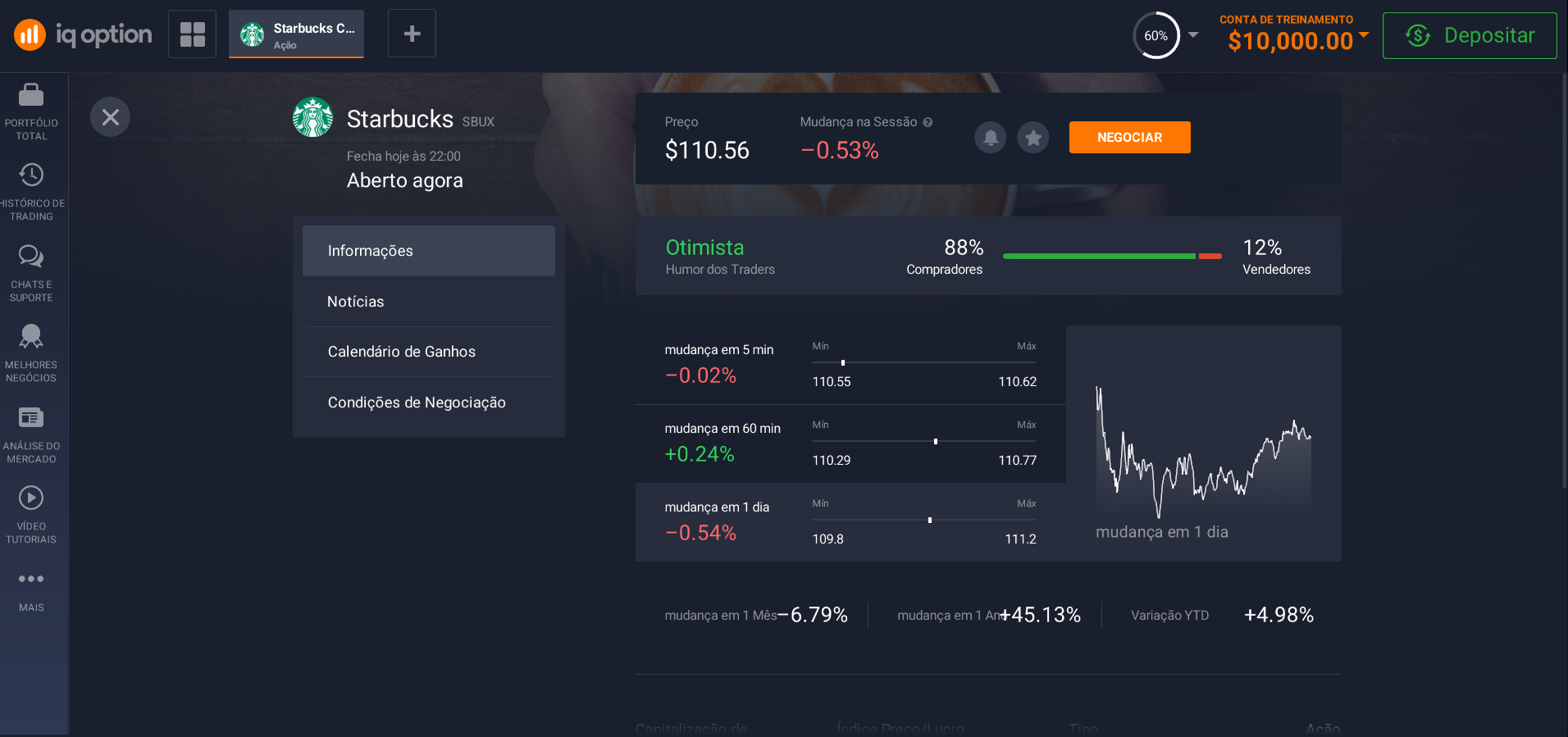
Task: Click the SBUX ticker symbol
Action: pos(478,121)
